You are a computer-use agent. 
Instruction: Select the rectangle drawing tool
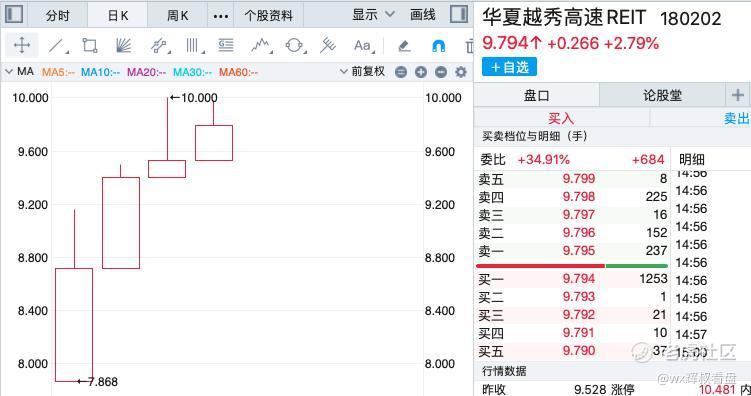tap(90, 45)
